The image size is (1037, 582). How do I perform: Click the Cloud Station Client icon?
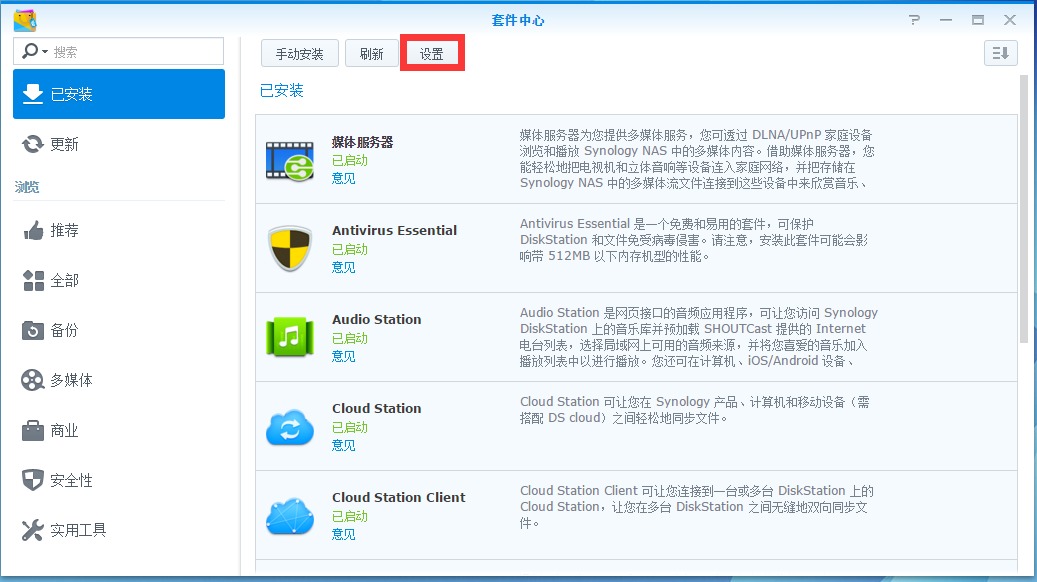pyautogui.click(x=290, y=516)
